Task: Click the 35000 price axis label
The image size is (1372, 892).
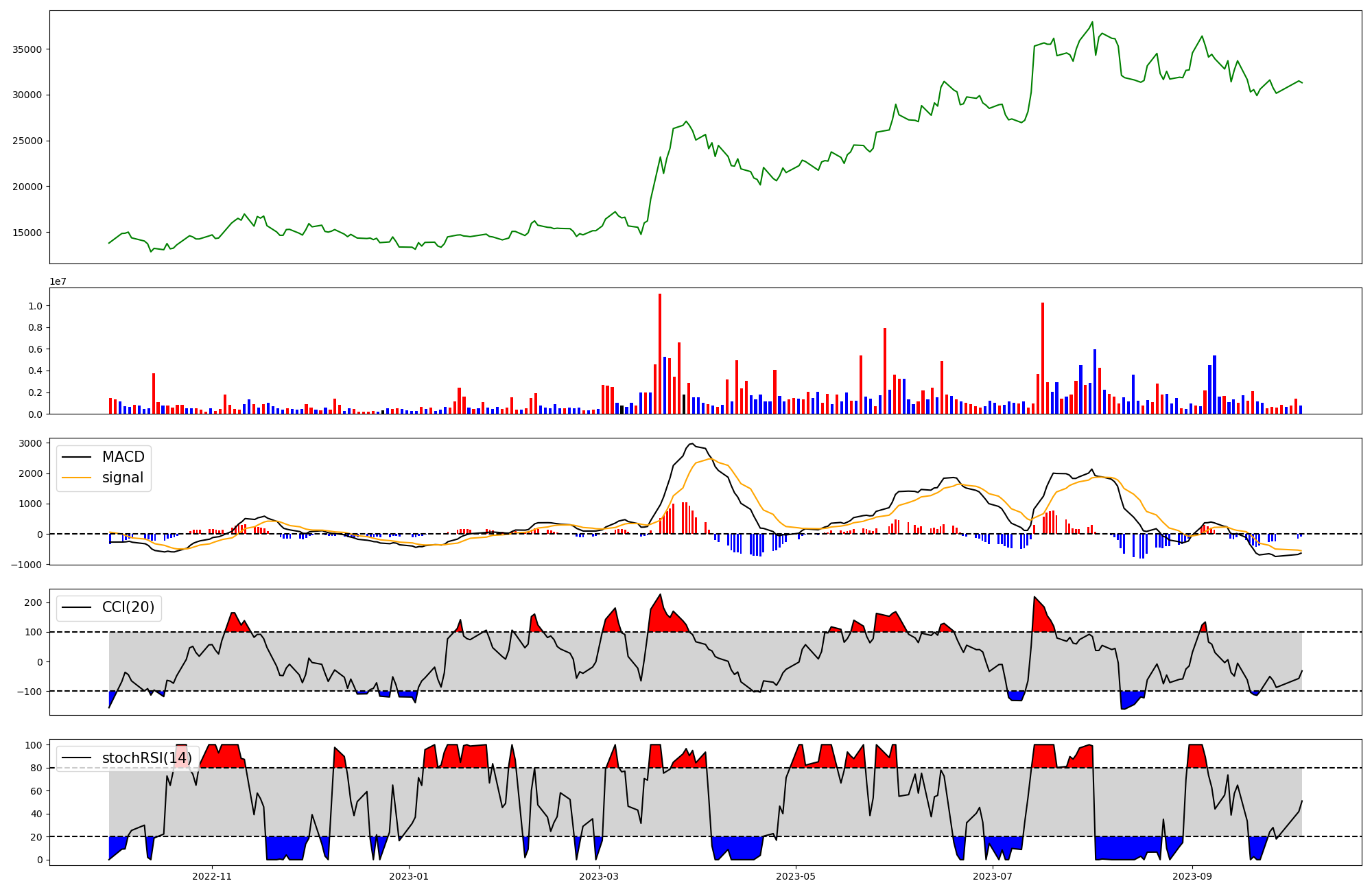Action: (x=27, y=49)
